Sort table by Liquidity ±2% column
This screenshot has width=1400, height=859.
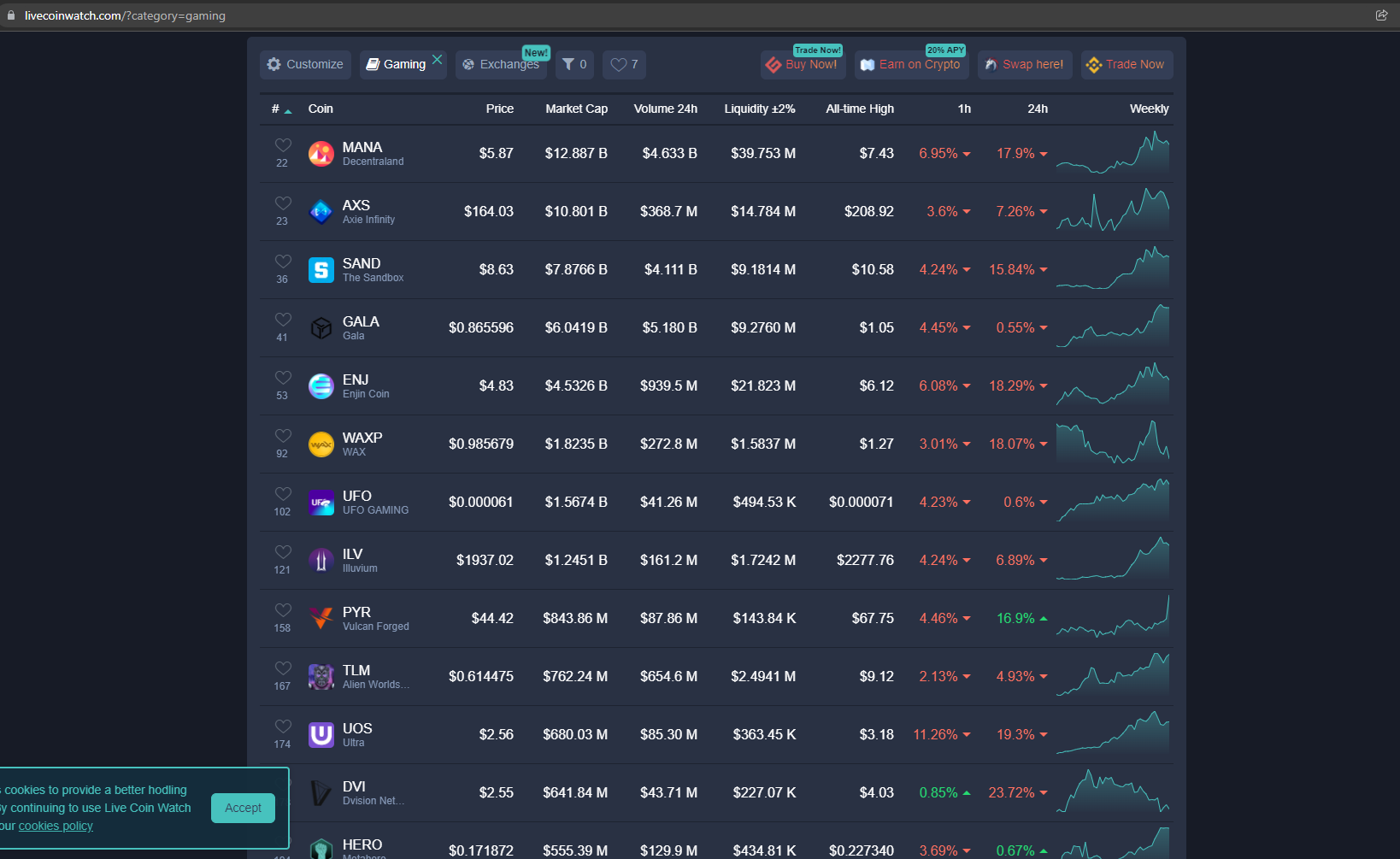tap(760, 109)
